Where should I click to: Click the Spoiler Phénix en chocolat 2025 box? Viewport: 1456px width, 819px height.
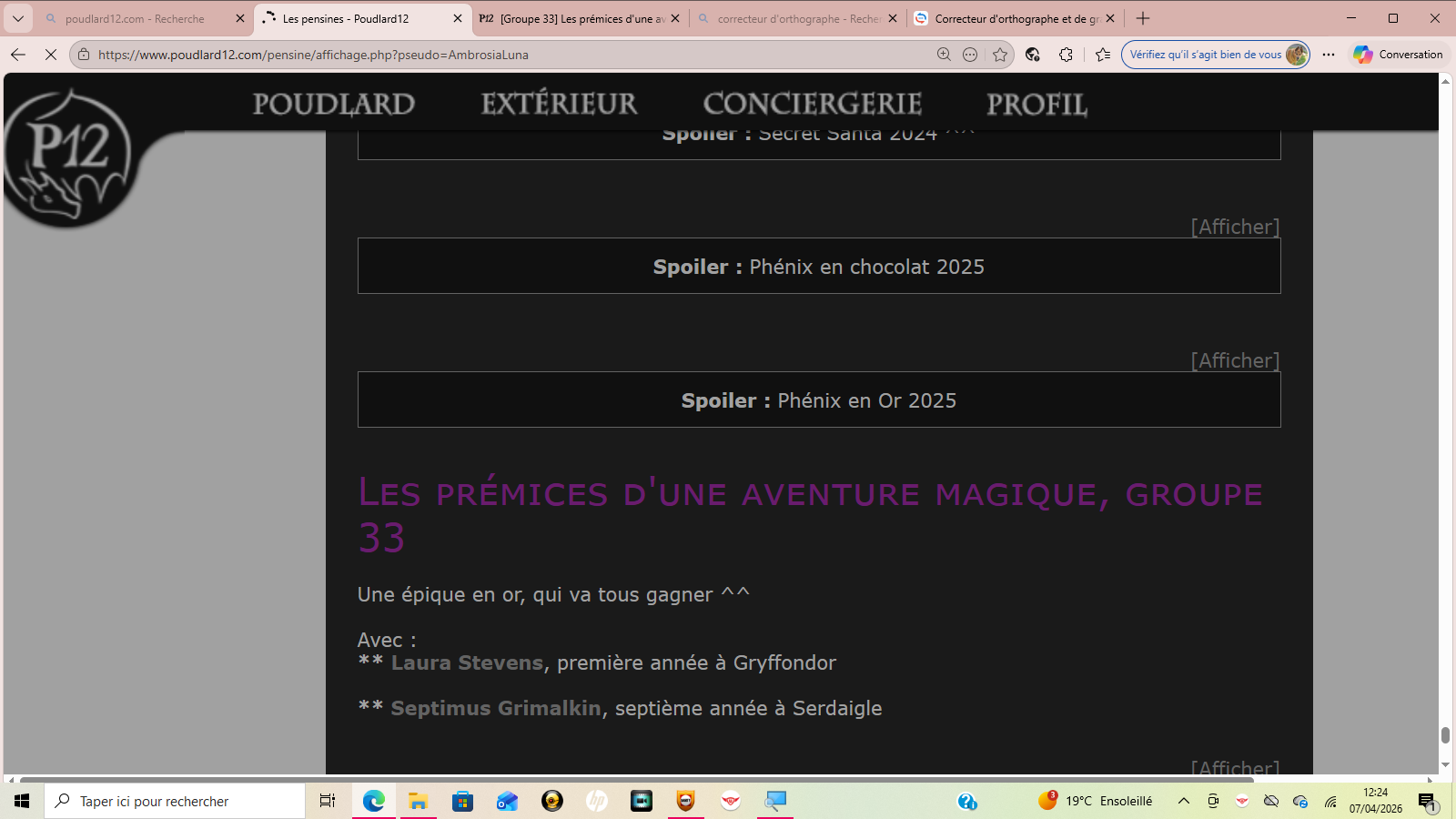819,266
